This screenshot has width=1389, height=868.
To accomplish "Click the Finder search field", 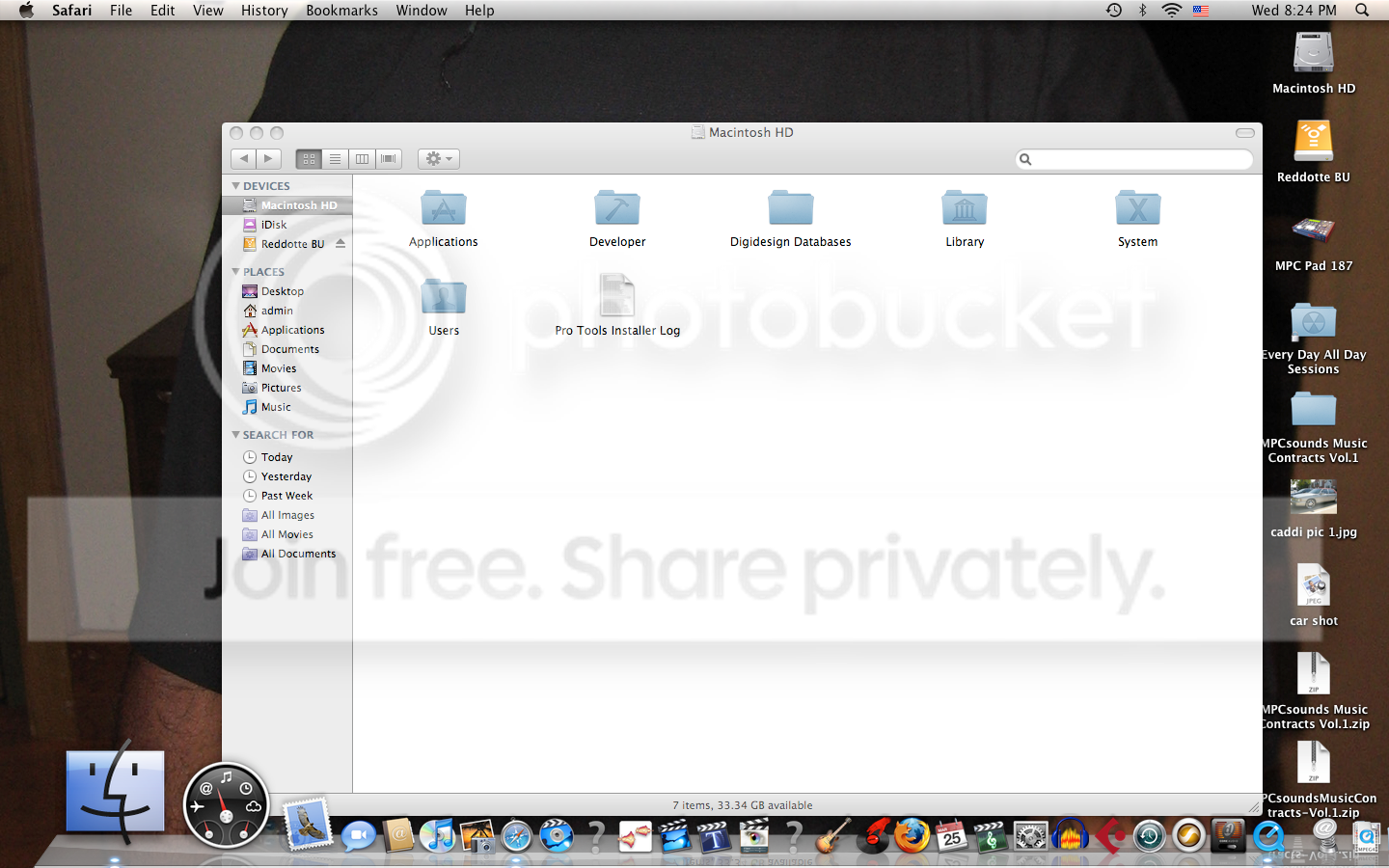I will [1134, 159].
